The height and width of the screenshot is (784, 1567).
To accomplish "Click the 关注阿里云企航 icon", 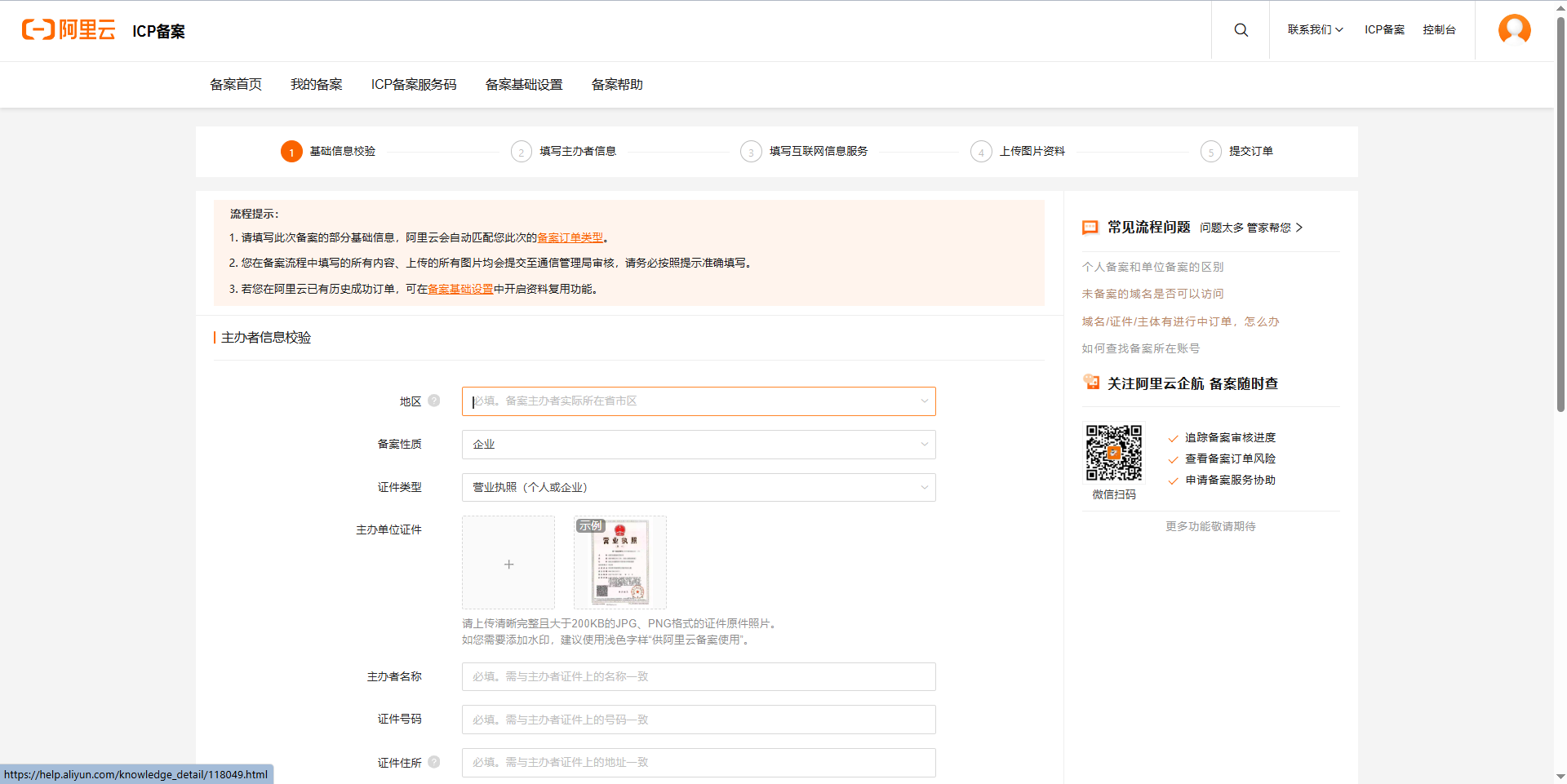I will pos(1091,382).
